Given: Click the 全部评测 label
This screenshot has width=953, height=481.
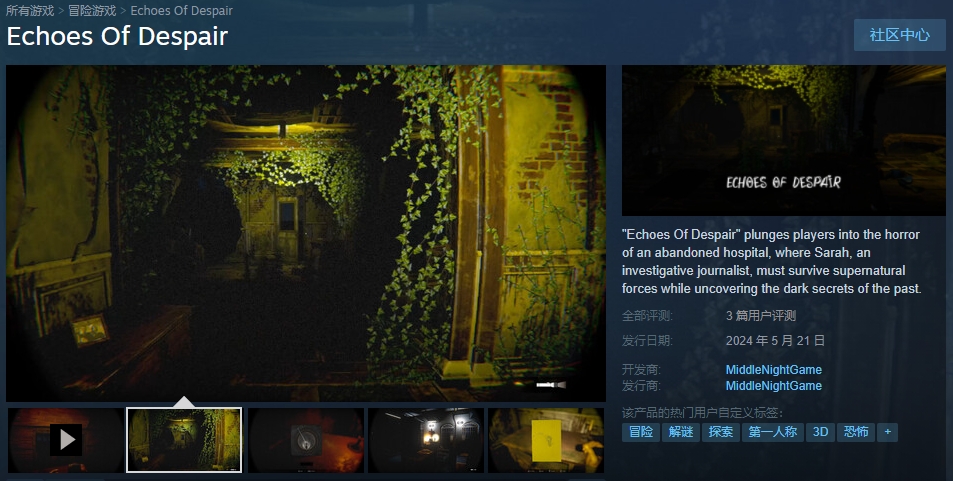Looking at the screenshot, I should (647, 316).
